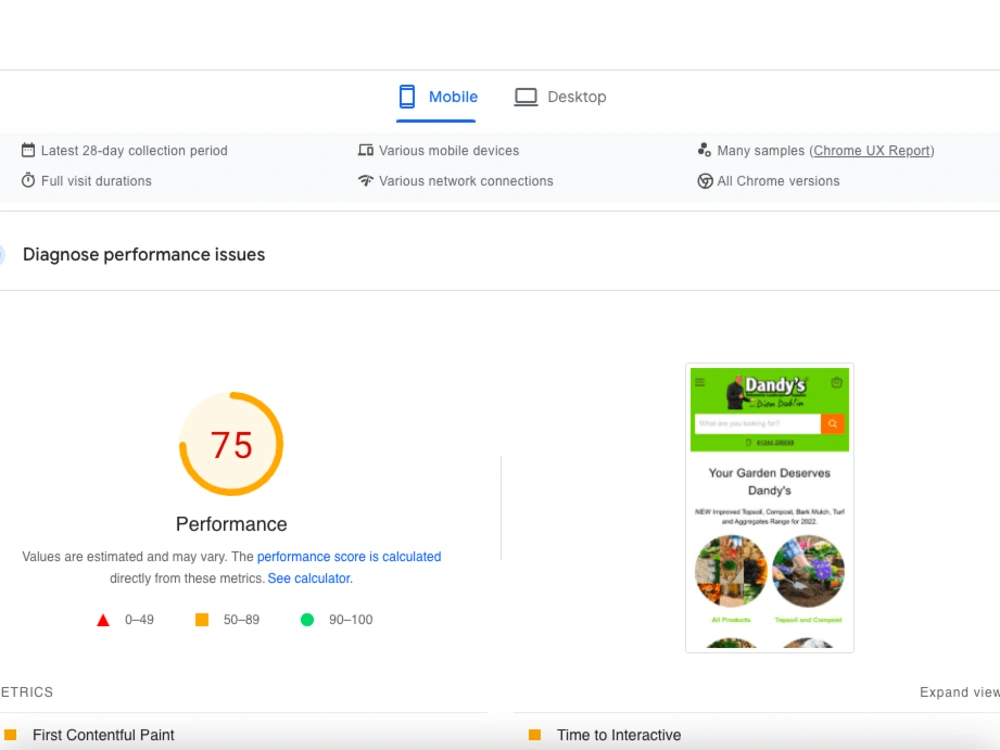
Task: Click the First Contentful Paint metric
Action: click(x=103, y=735)
